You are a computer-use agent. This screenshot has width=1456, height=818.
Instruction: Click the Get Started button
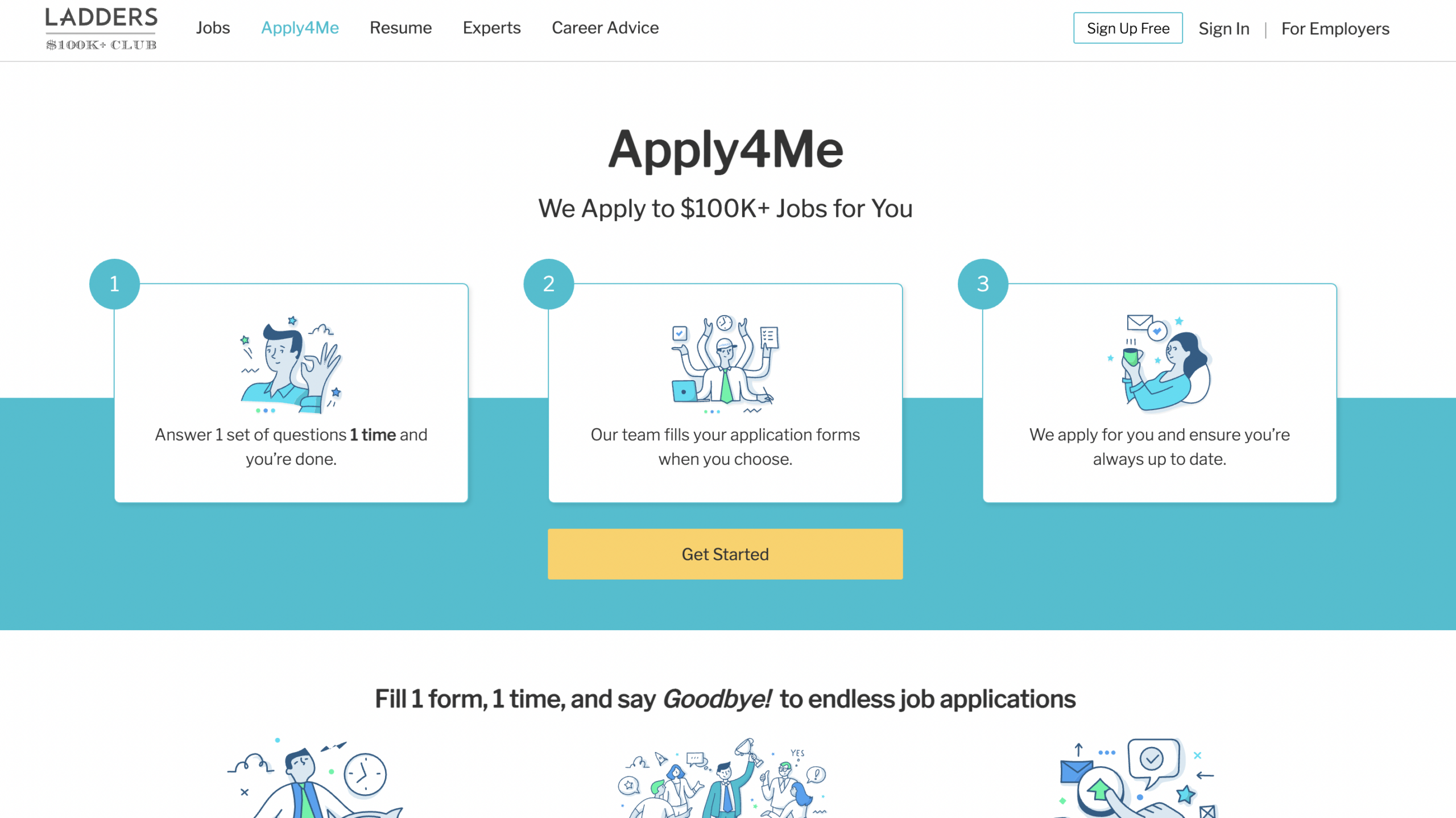coord(725,554)
